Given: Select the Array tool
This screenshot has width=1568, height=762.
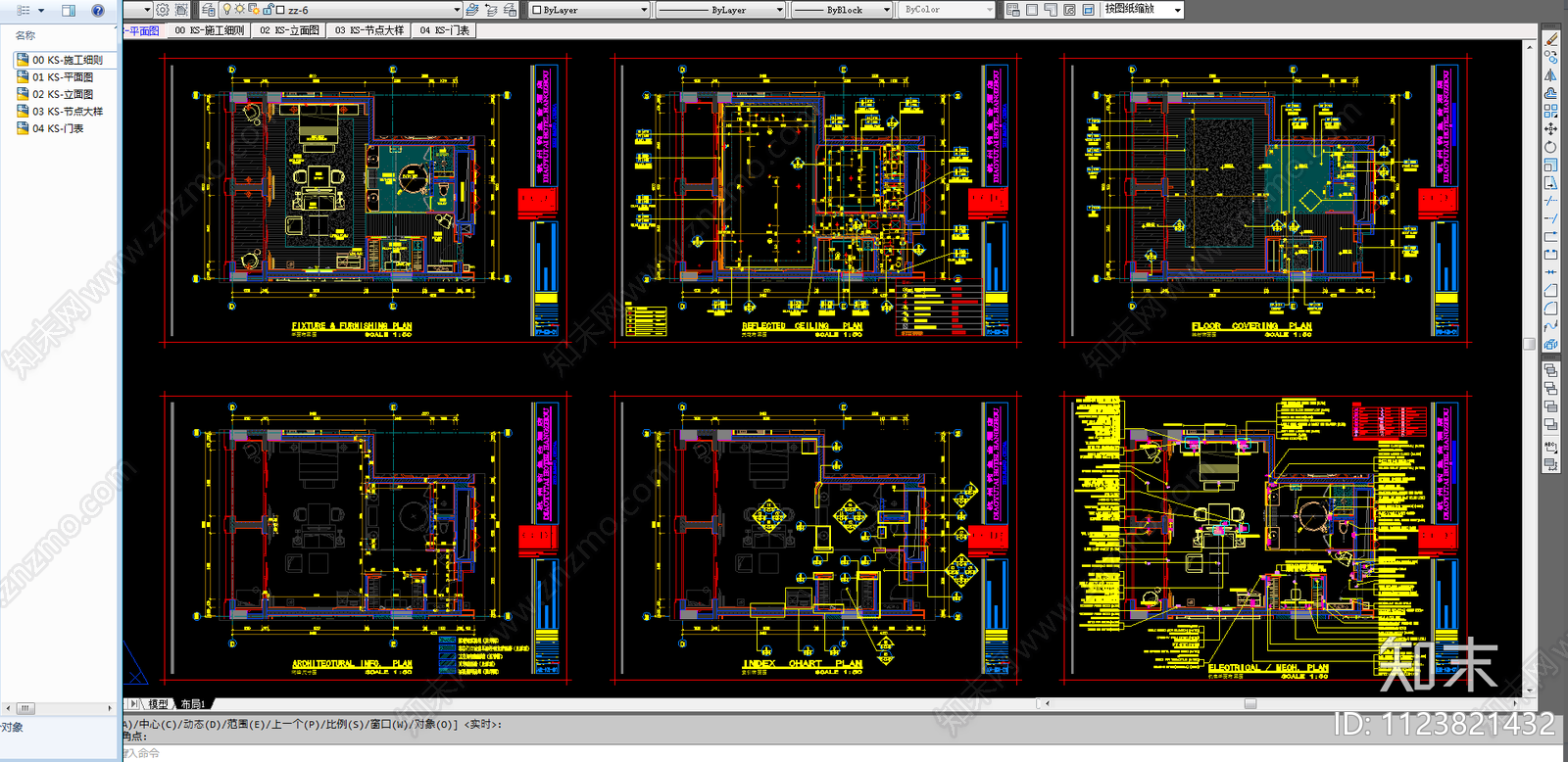Looking at the screenshot, I should click(x=1550, y=111).
